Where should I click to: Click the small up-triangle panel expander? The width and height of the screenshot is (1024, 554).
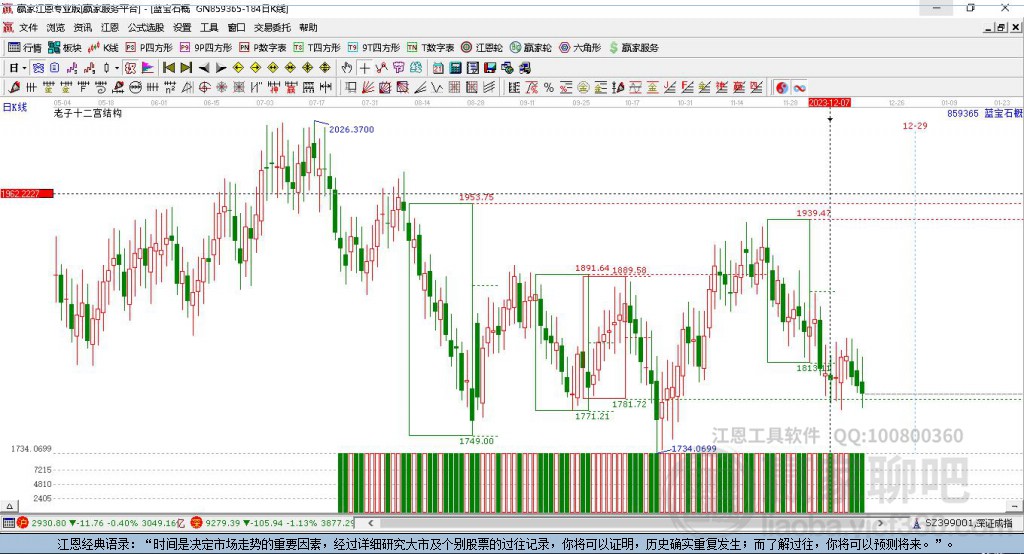9,506
